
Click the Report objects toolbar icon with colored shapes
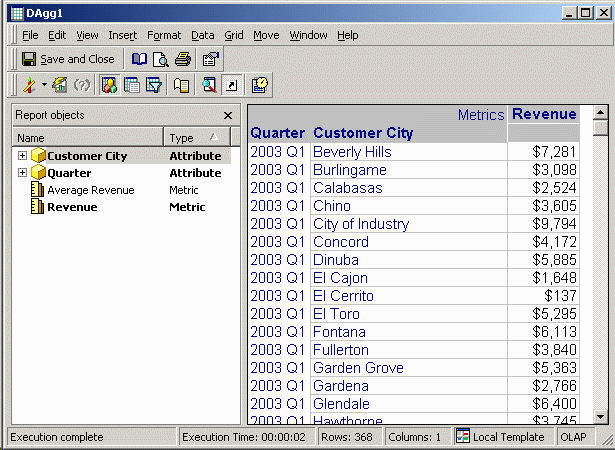click(x=110, y=86)
